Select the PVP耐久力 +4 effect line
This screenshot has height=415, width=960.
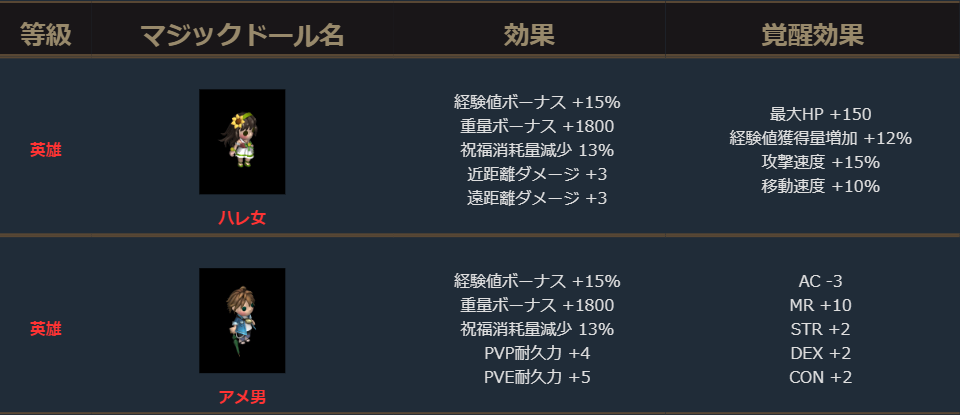537,353
